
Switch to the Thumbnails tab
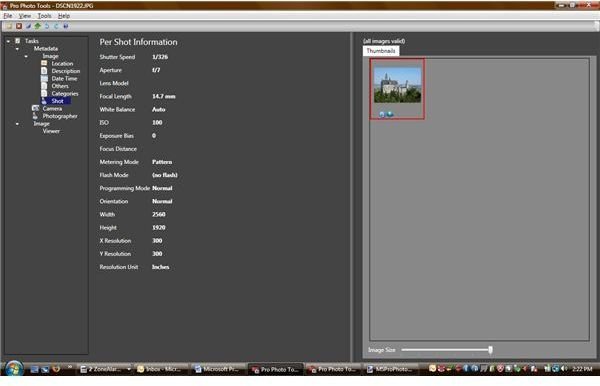pos(381,50)
